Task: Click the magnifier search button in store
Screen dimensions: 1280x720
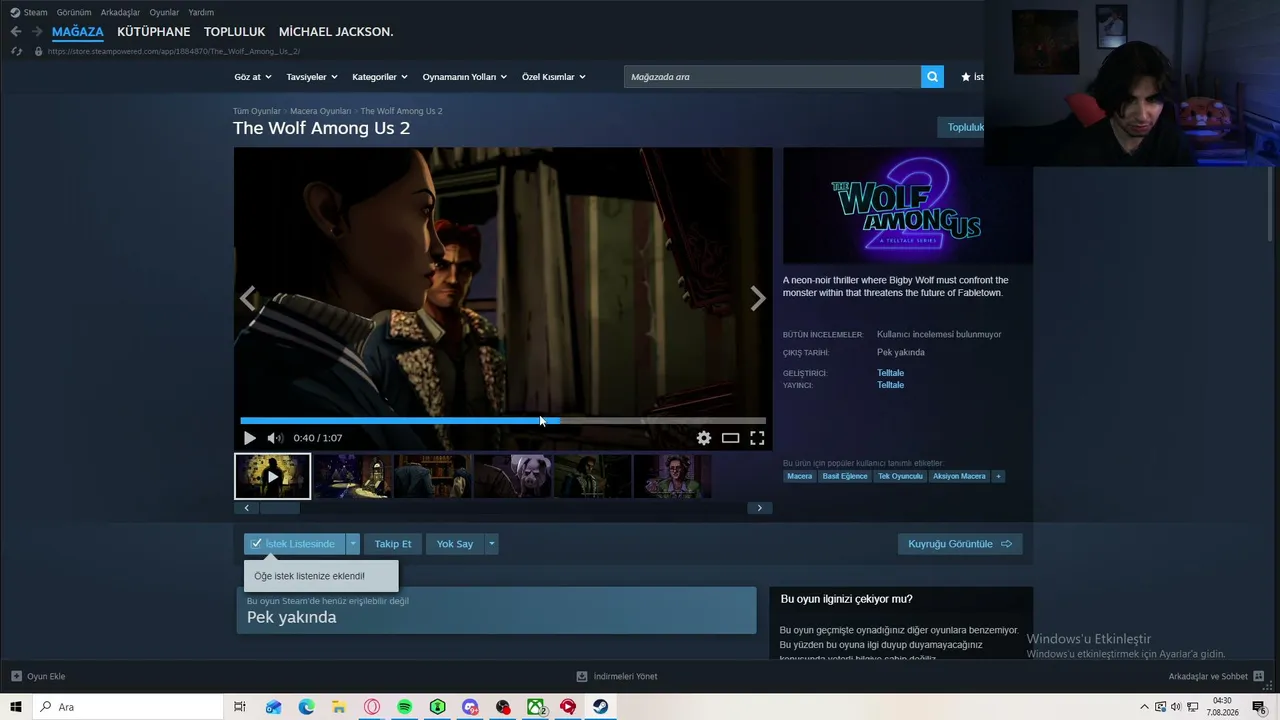Action: [x=932, y=77]
